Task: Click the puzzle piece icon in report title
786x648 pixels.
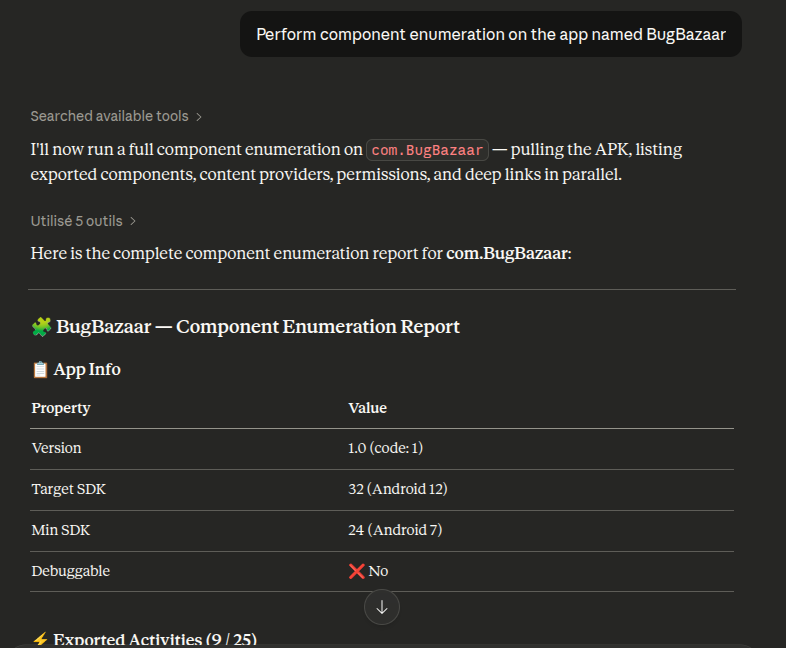Action: click(41, 327)
